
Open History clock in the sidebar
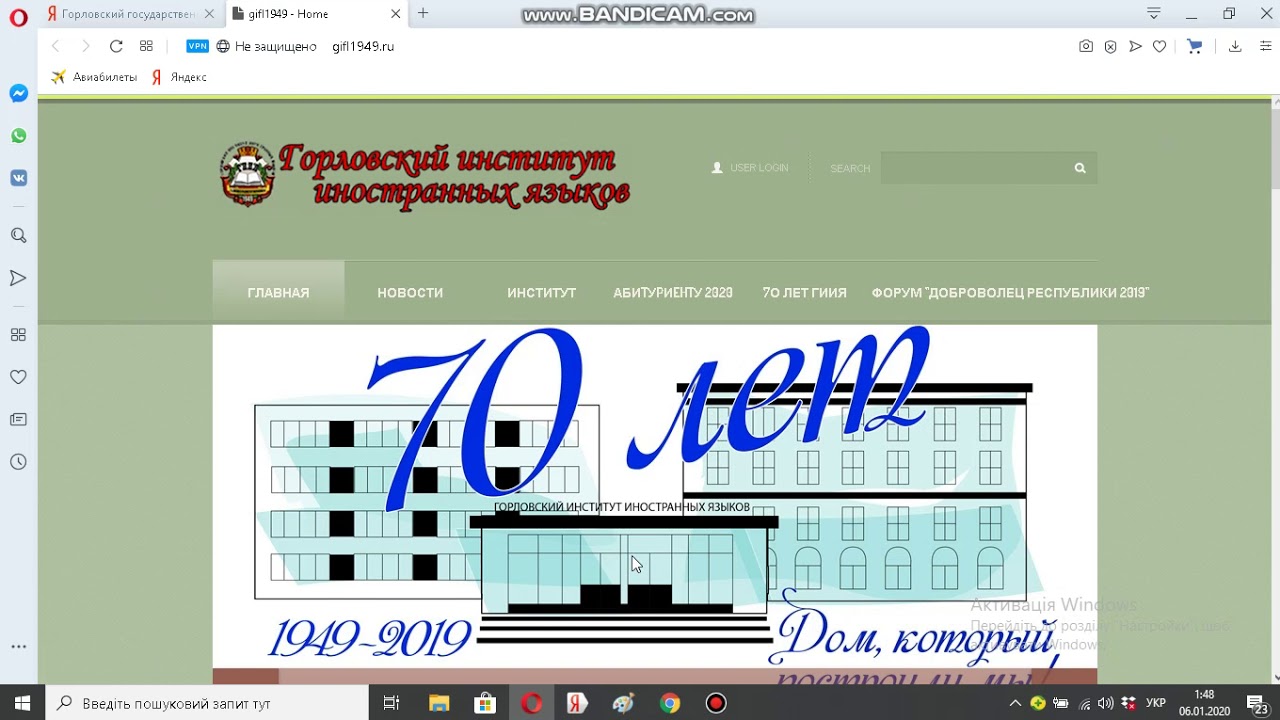click(x=18, y=462)
